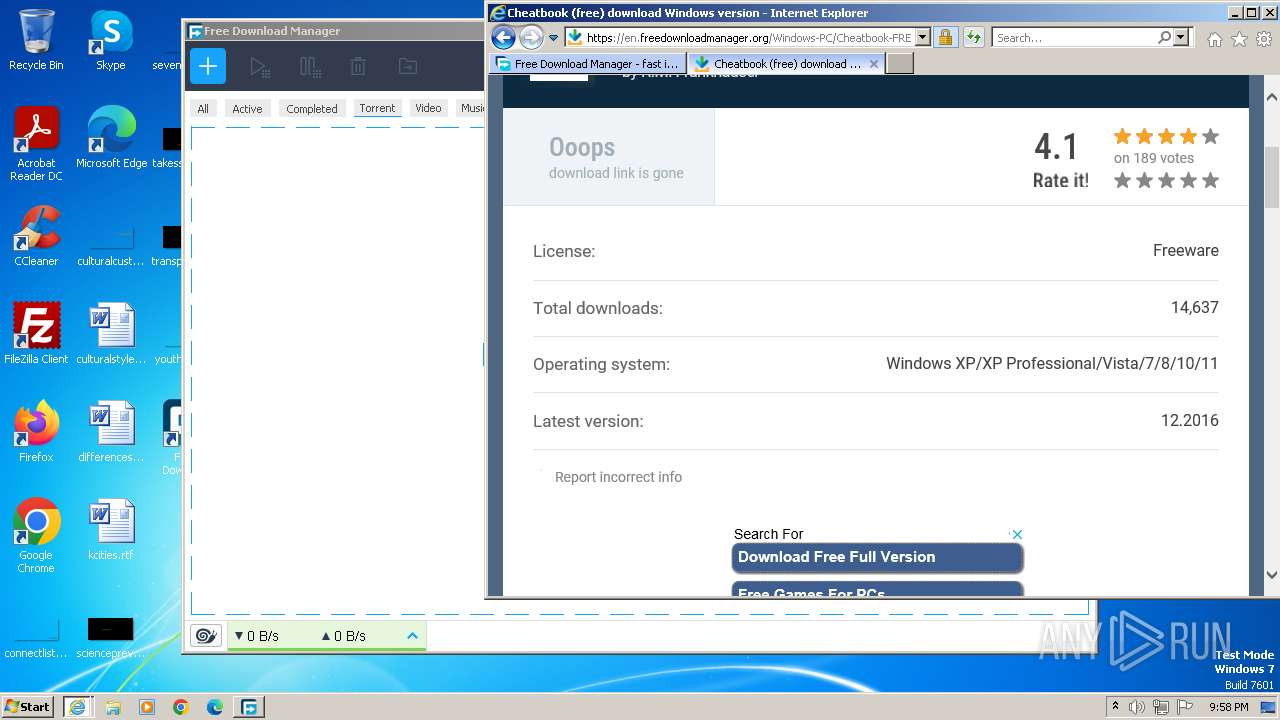Toggle snail mode in Free Download Manager
The height and width of the screenshot is (720, 1280).
[206, 636]
